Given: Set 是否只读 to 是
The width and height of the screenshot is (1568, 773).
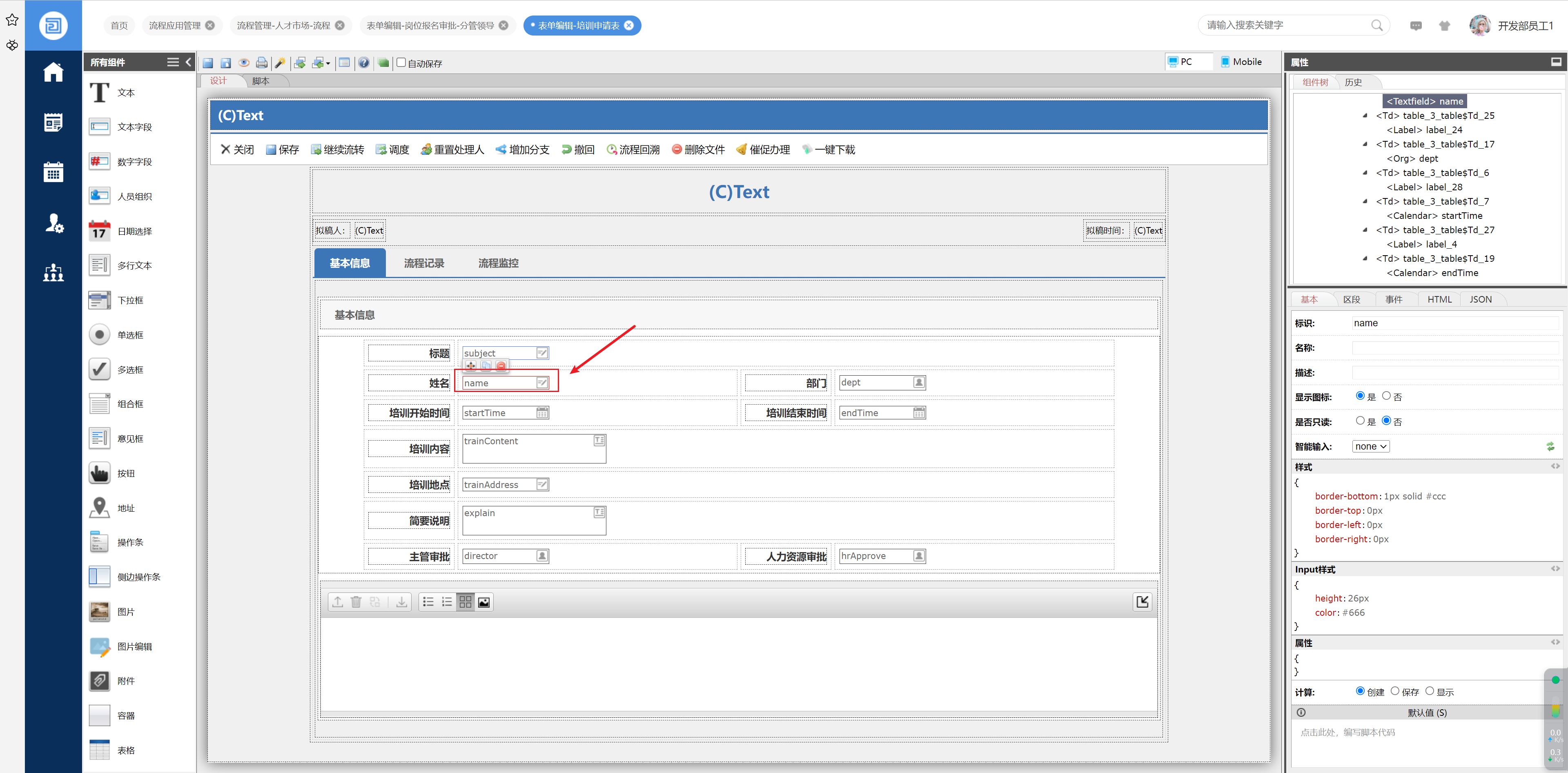Looking at the screenshot, I should pos(1360,421).
